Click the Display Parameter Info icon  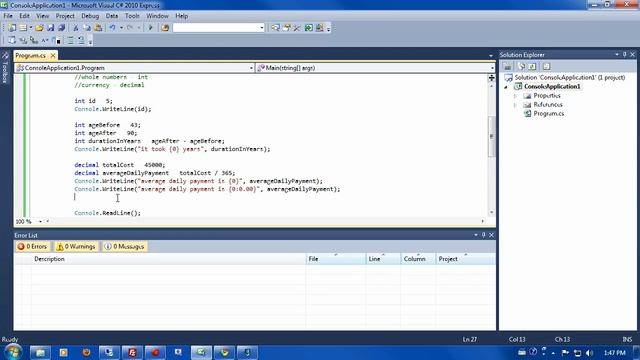(23, 40)
